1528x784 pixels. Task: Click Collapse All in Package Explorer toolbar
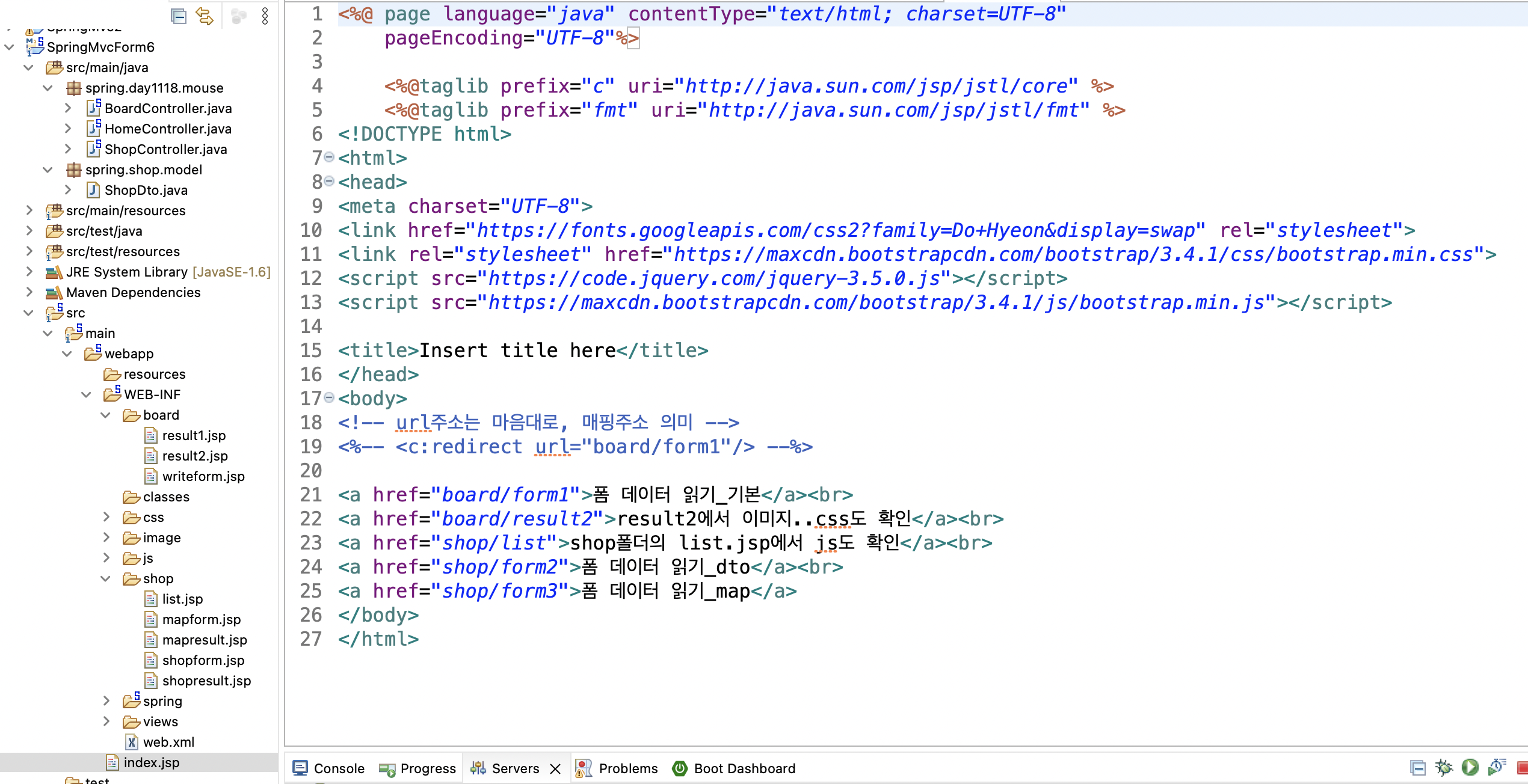[179, 16]
